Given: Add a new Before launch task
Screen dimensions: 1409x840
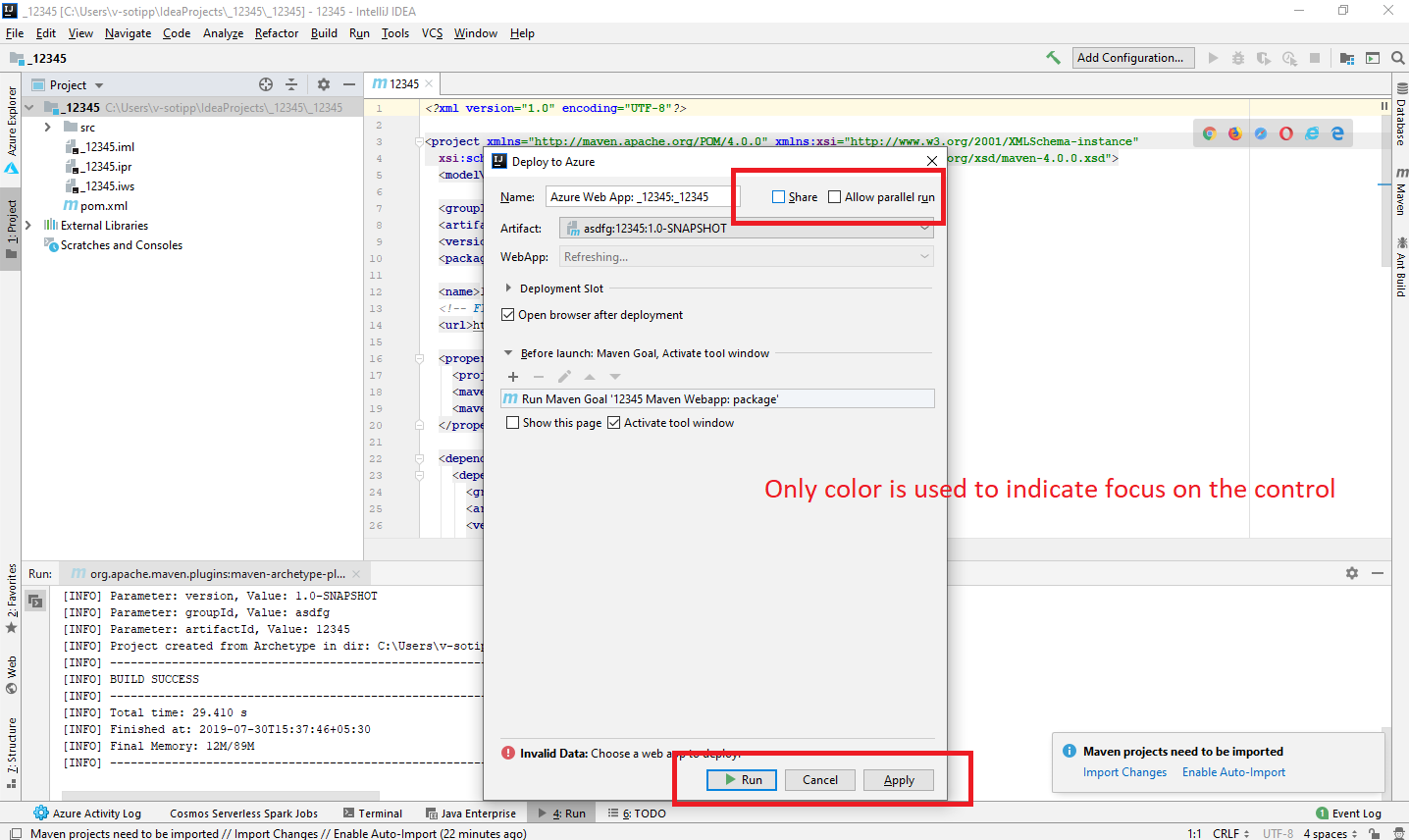Looking at the screenshot, I should (x=512, y=376).
